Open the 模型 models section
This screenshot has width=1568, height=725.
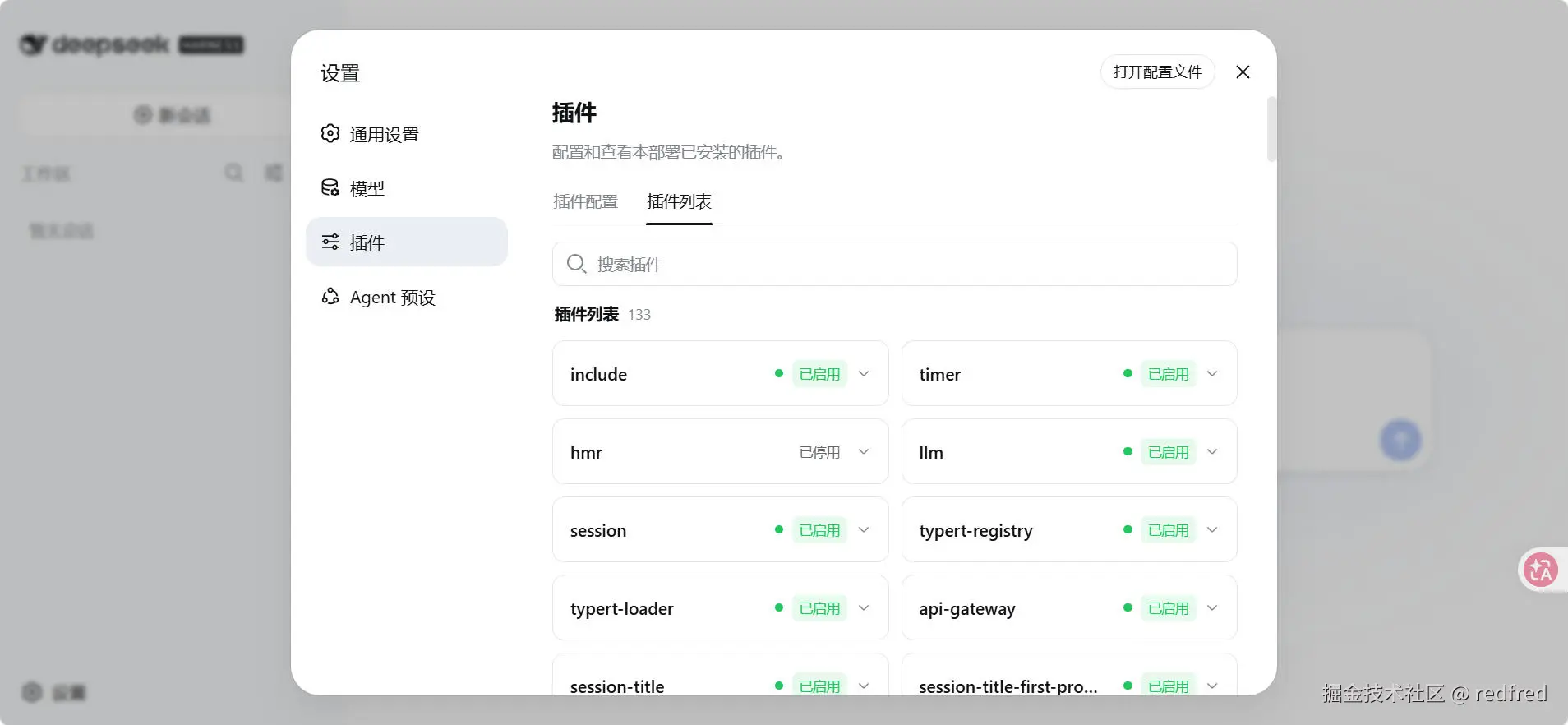pyautogui.click(x=406, y=188)
